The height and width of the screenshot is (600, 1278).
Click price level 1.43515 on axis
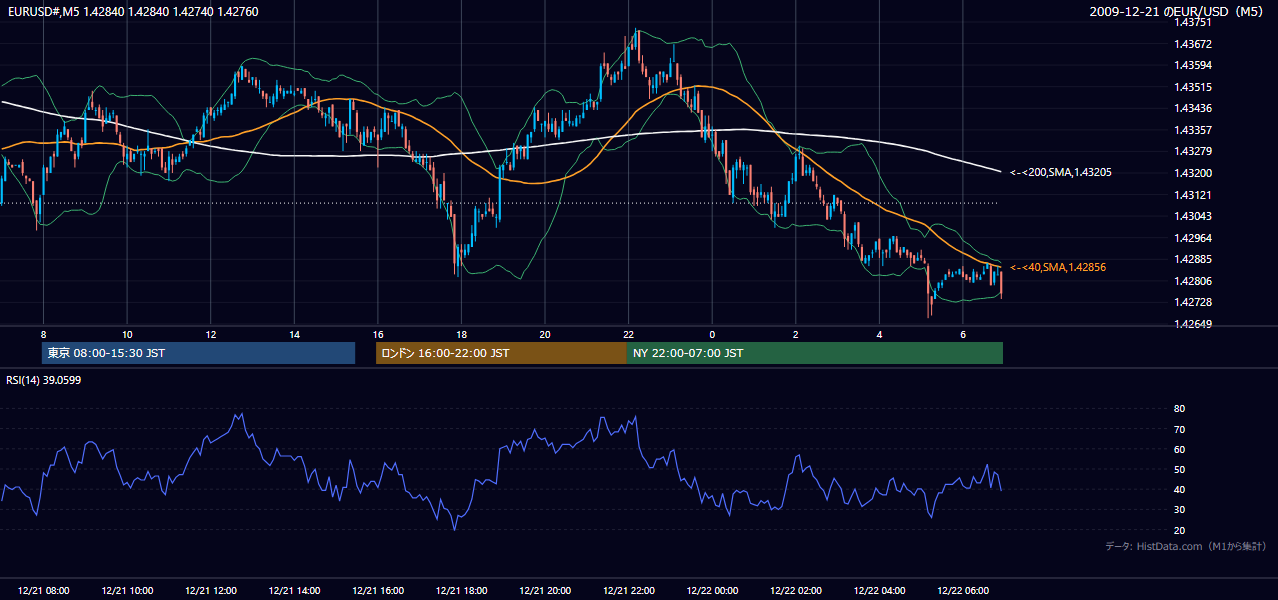click(x=1193, y=87)
